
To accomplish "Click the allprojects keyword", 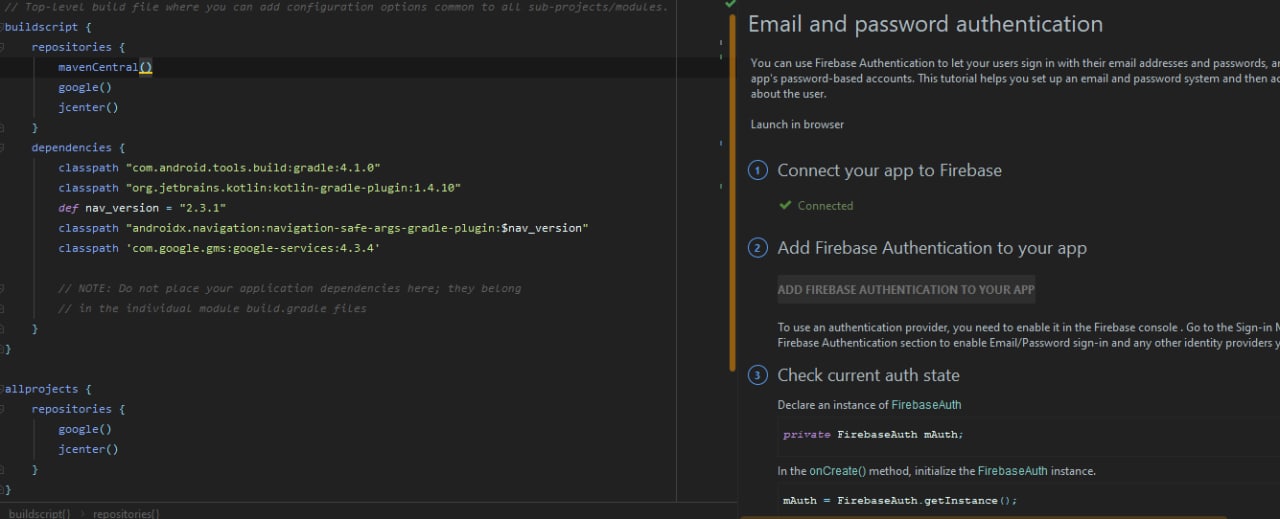I will 41,389.
